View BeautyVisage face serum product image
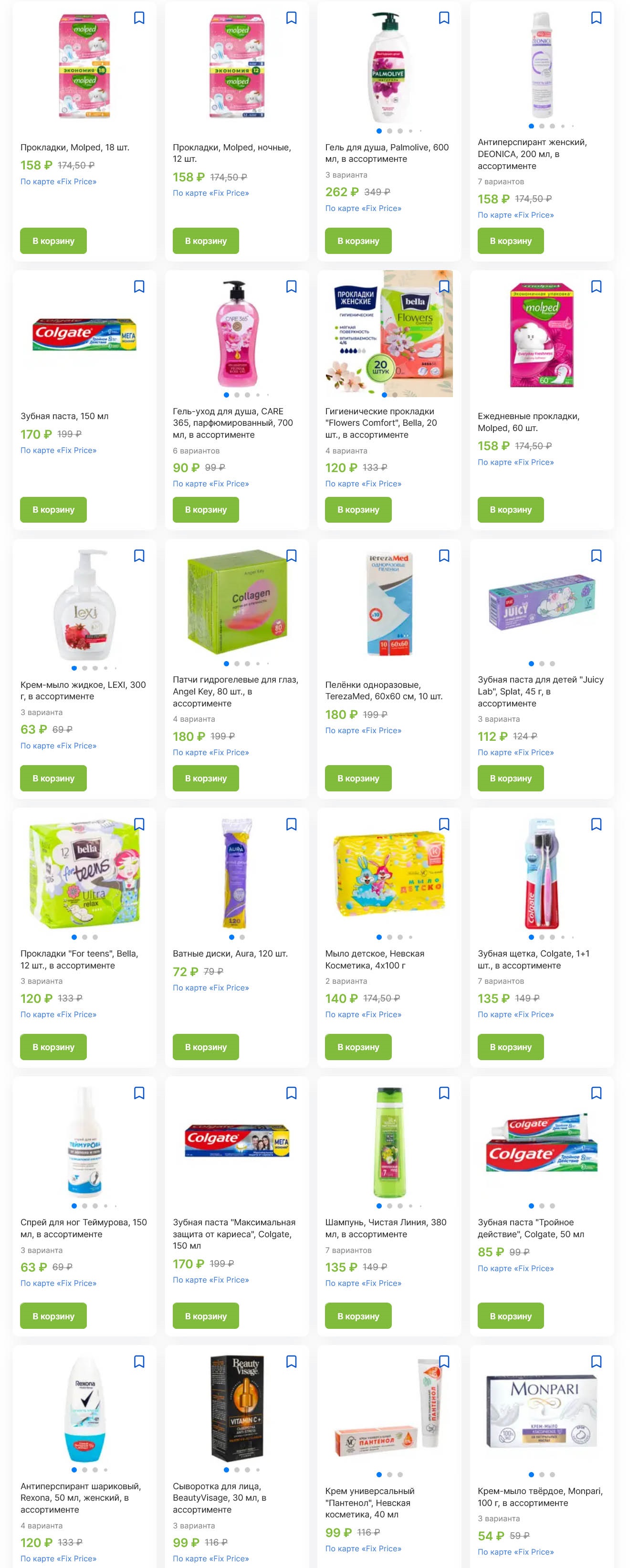The height and width of the screenshot is (1568, 639). tap(236, 1409)
